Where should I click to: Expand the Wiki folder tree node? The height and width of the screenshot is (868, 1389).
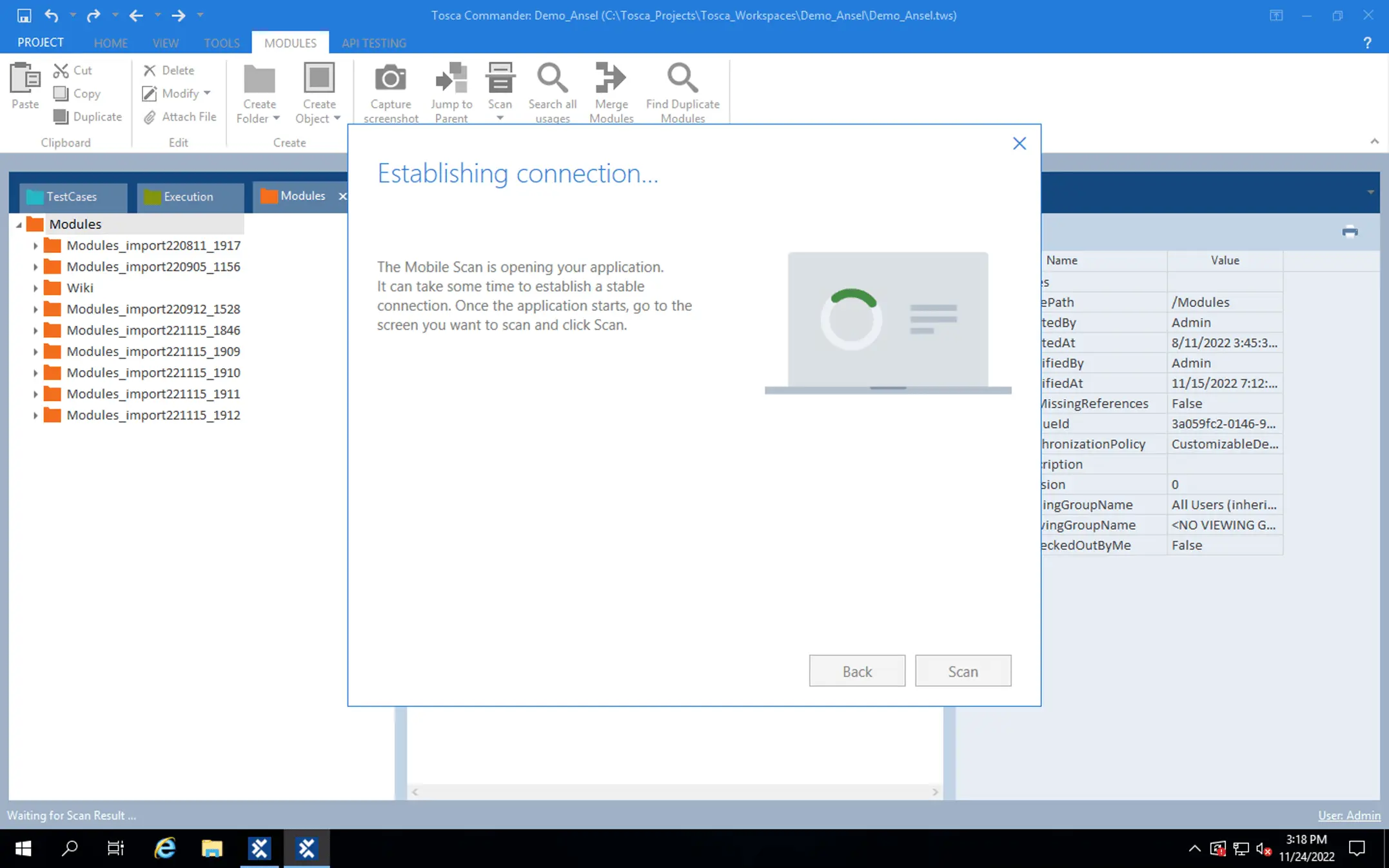(35, 288)
